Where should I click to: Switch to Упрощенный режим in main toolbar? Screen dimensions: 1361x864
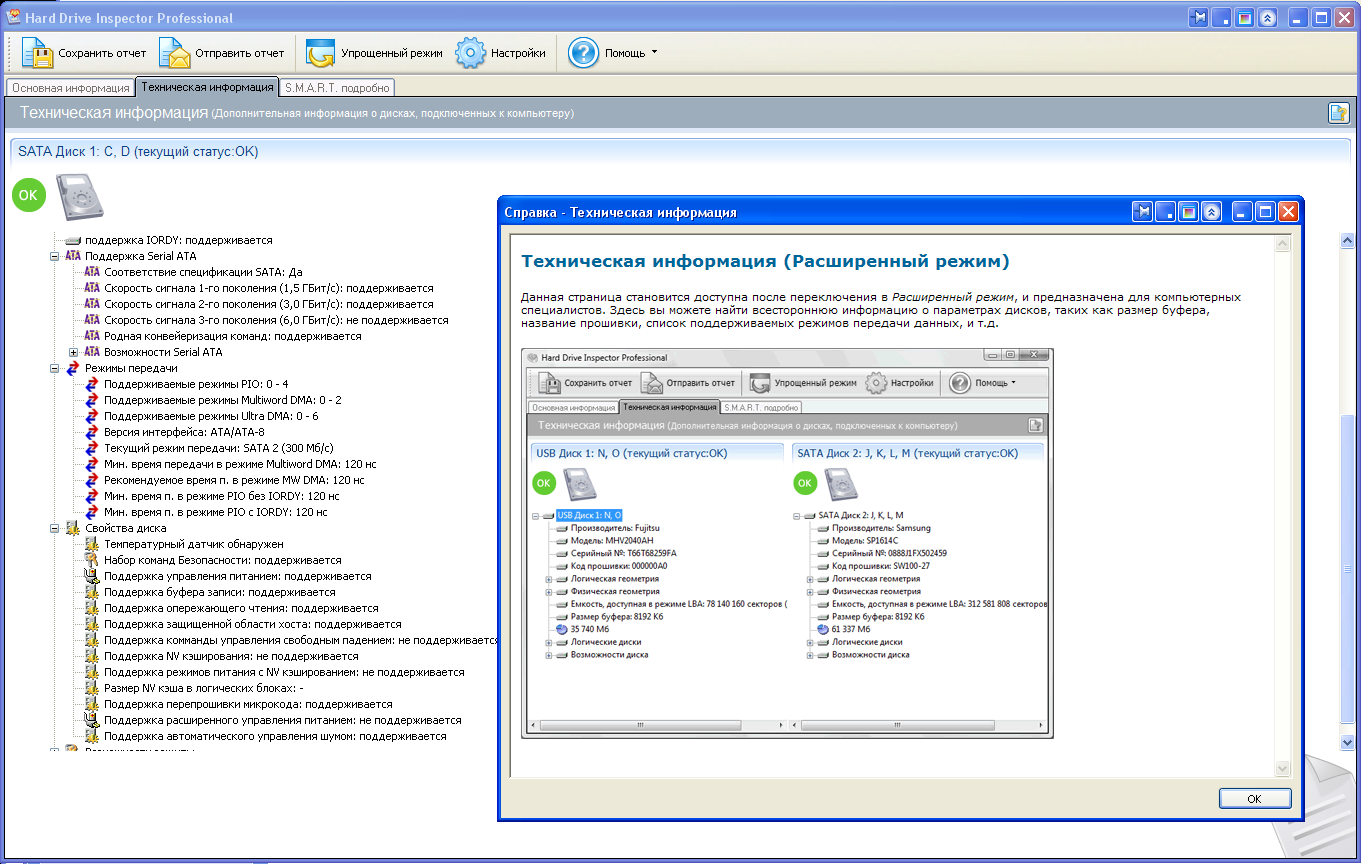[321, 53]
